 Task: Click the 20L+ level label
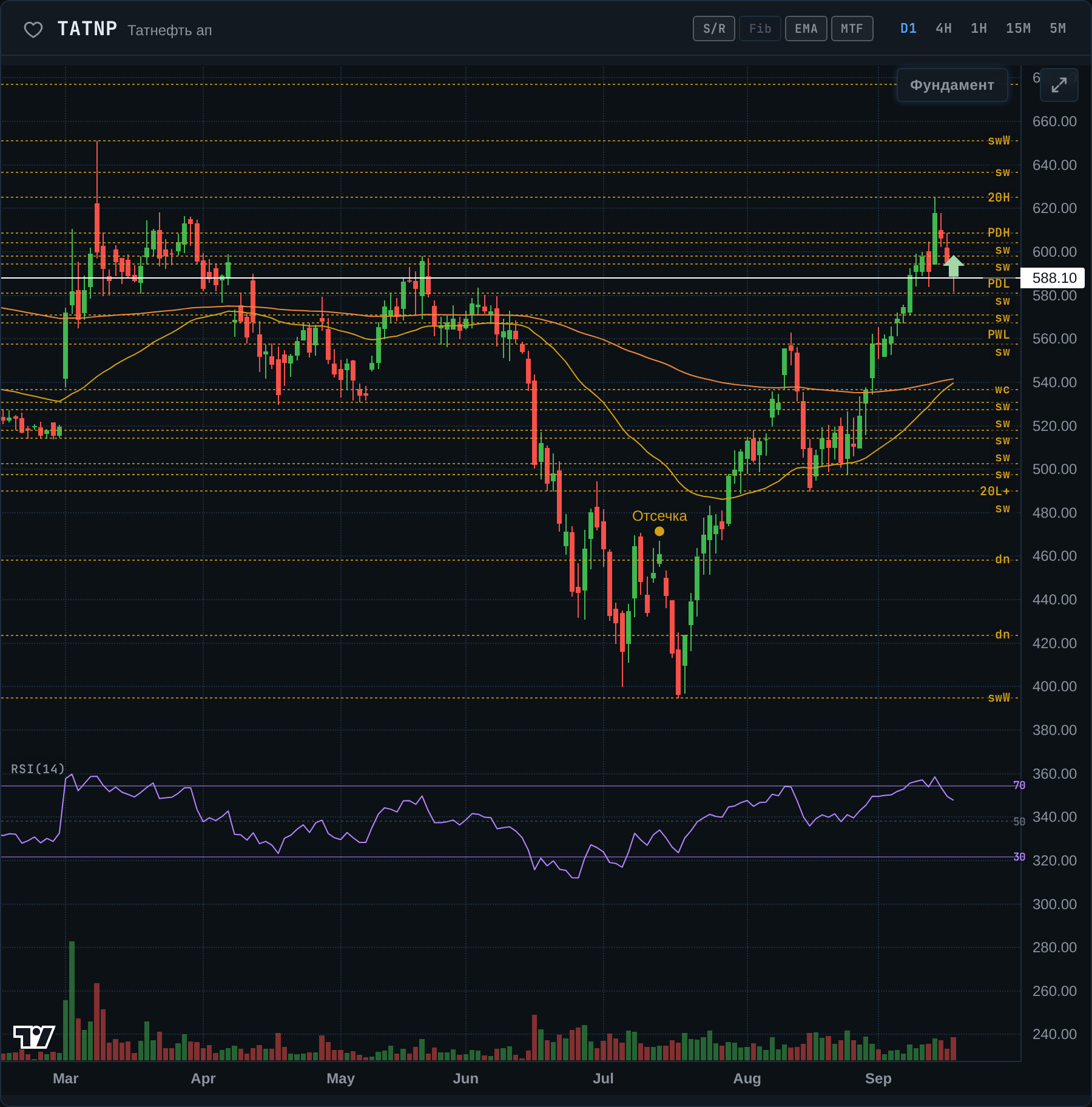(995, 491)
